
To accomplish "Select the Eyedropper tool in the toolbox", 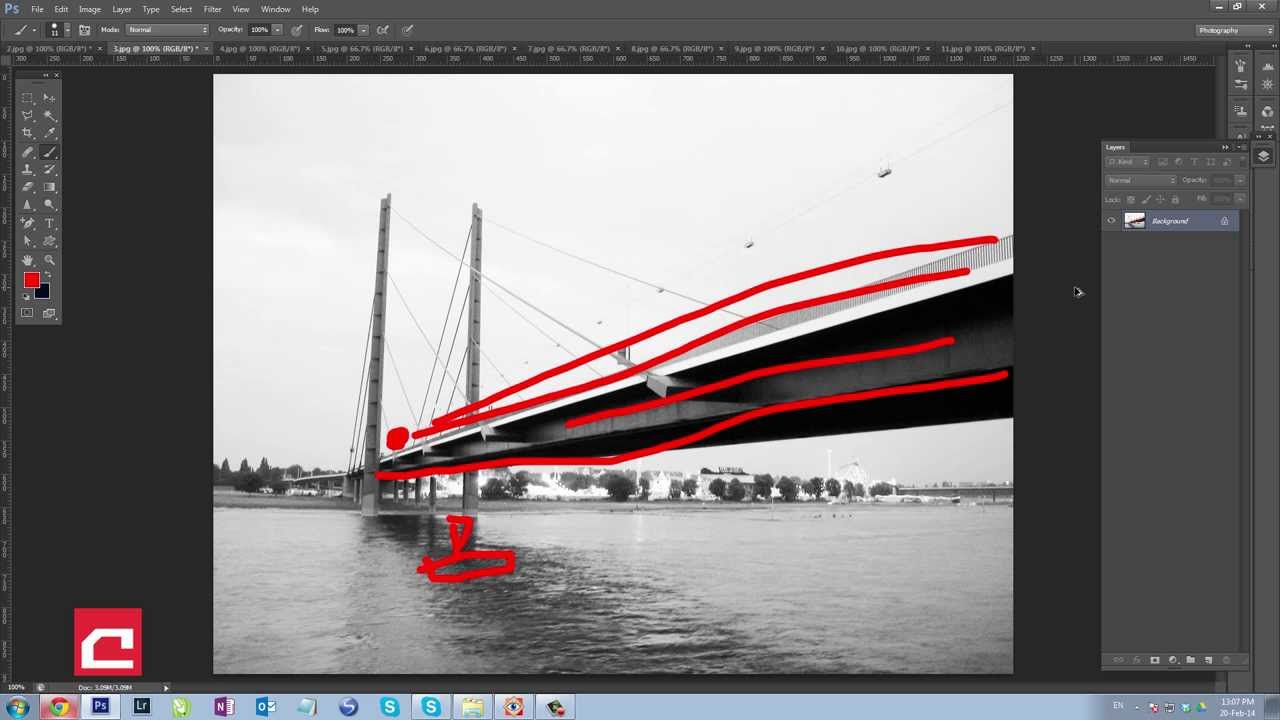I will [x=49, y=133].
